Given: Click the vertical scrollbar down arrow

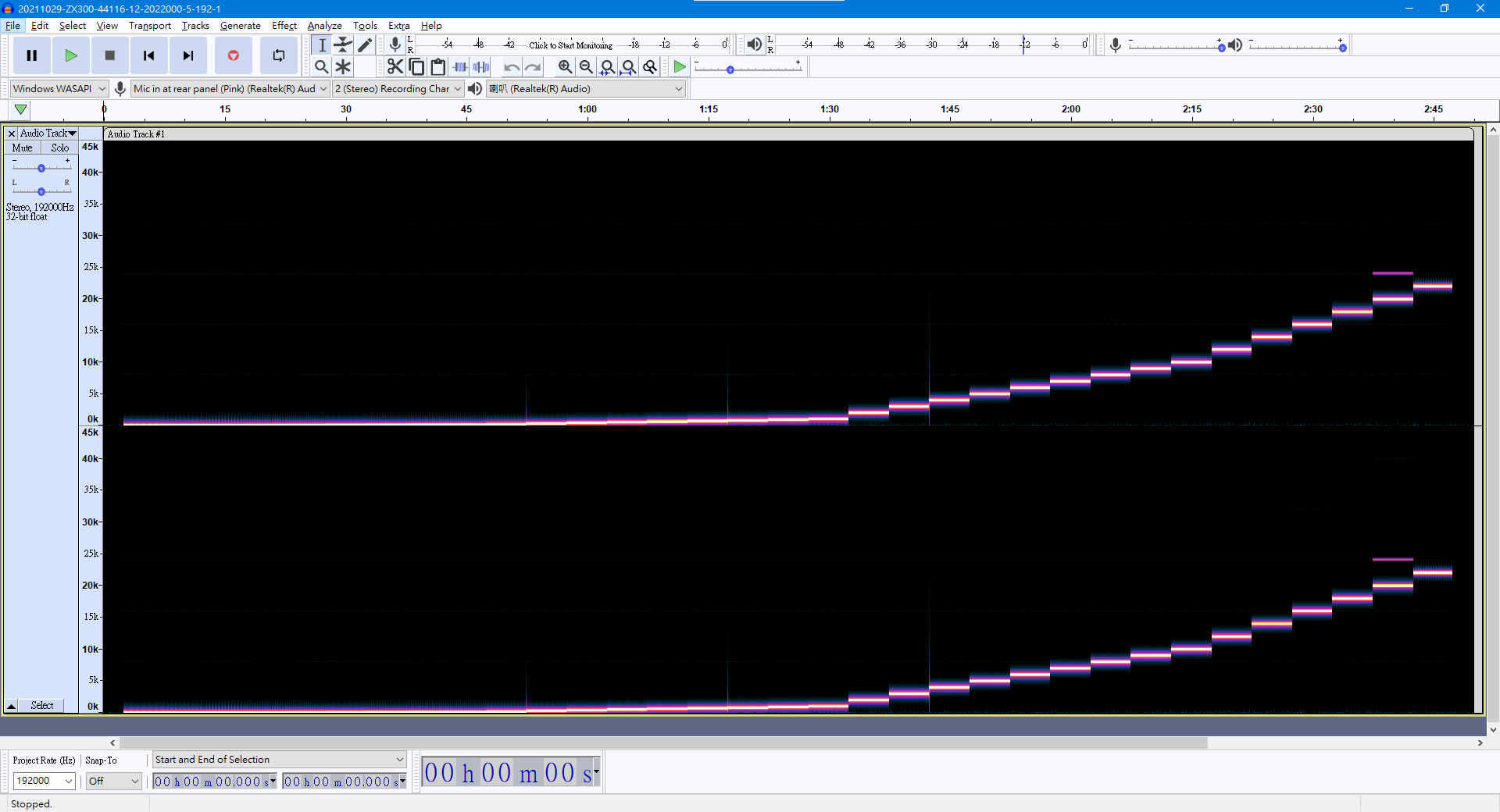Looking at the screenshot, I should tap(1493, 730).
